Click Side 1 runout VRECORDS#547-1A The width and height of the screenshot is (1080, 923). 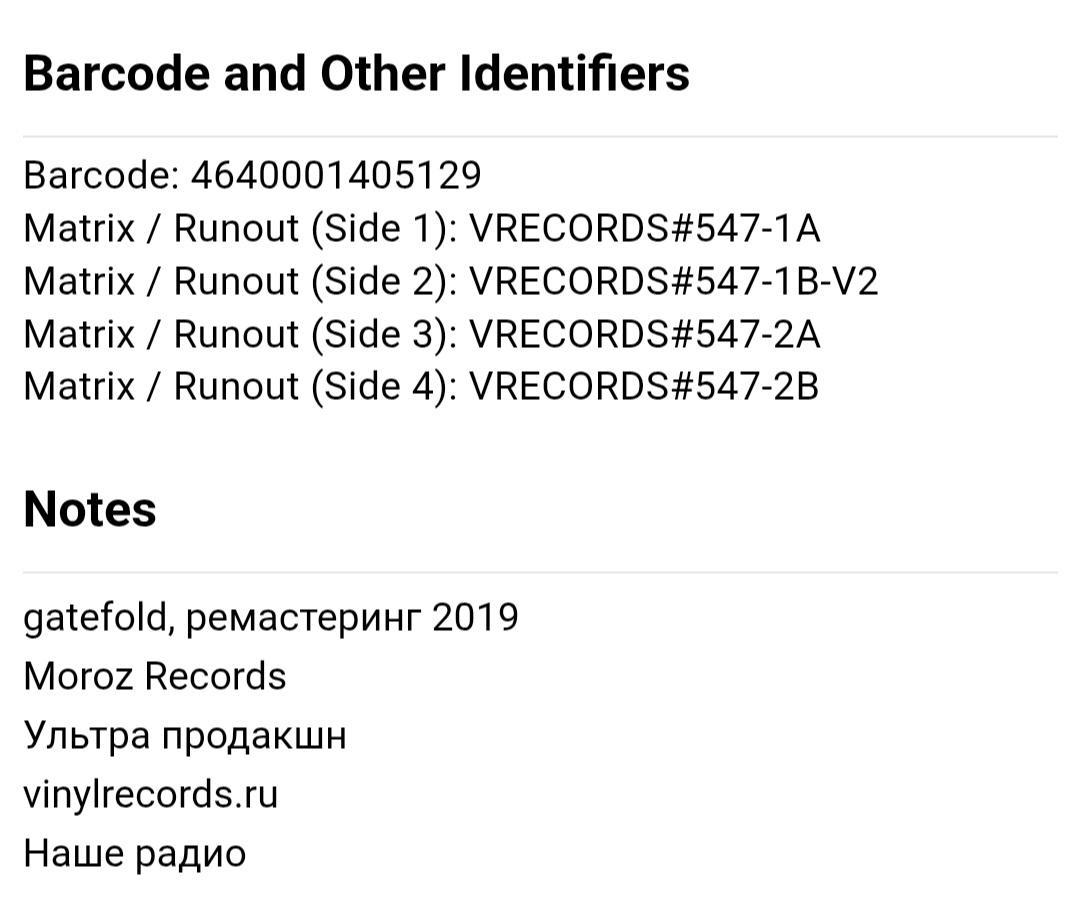645,228
